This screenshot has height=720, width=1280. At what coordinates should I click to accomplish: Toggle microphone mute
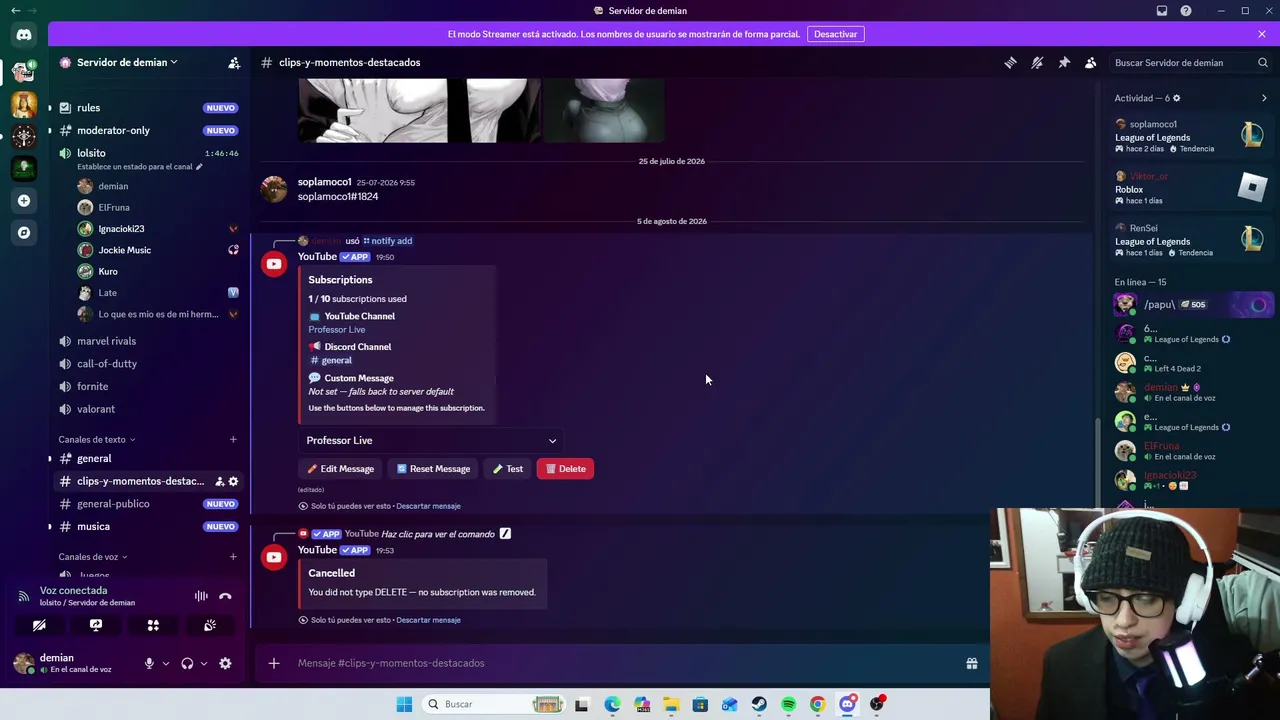click(149, 663)
